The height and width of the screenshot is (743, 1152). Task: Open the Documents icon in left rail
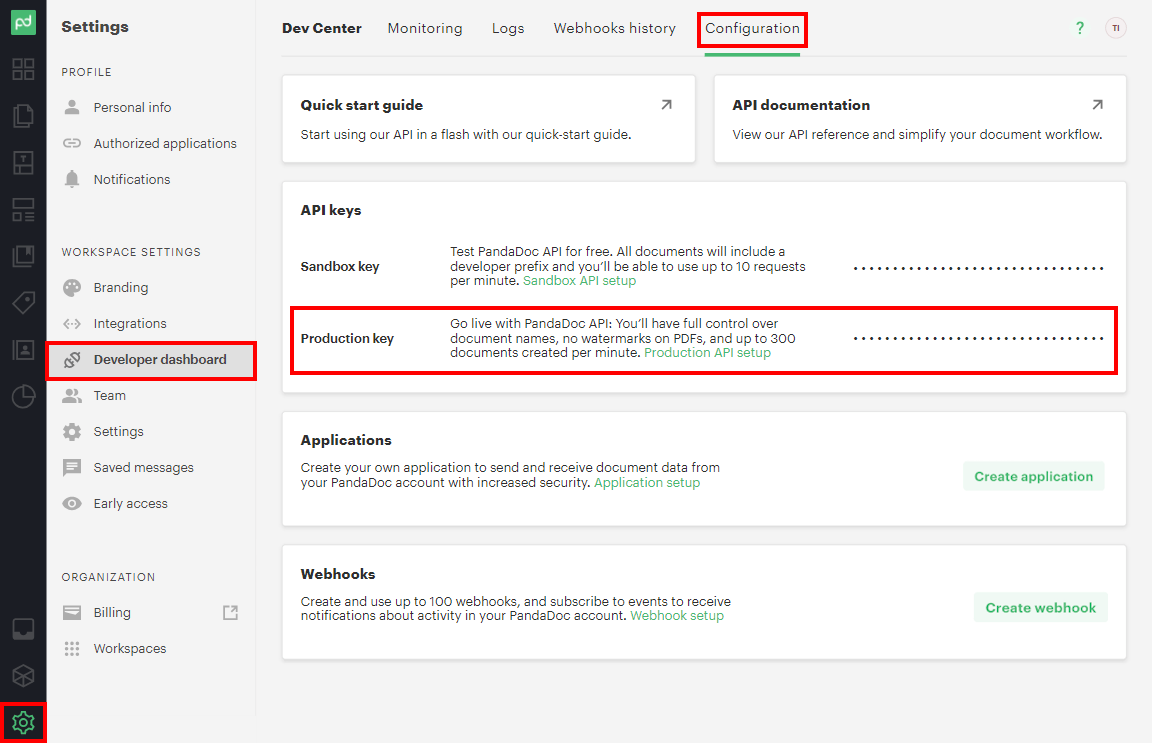tap(24, 115)
